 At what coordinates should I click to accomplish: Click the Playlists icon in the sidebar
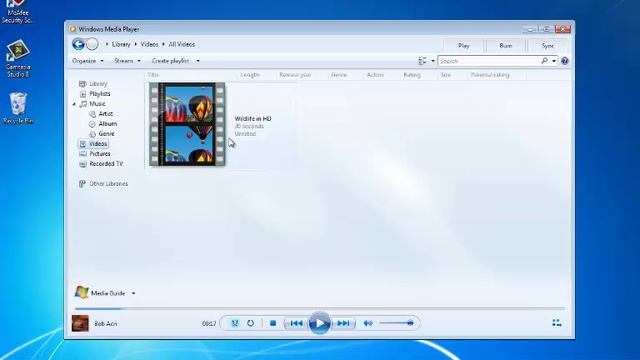coord(83,94)
